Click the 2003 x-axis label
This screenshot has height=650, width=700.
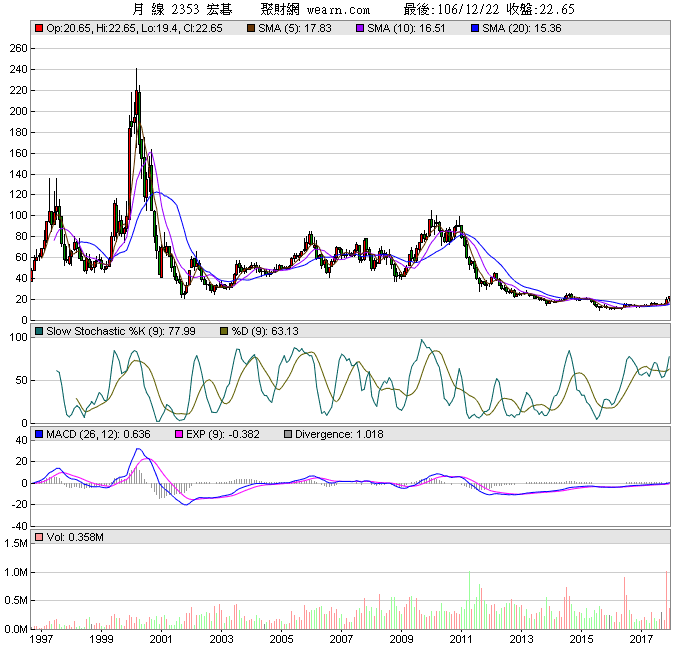pyautogui.click(x=221, y=639)
